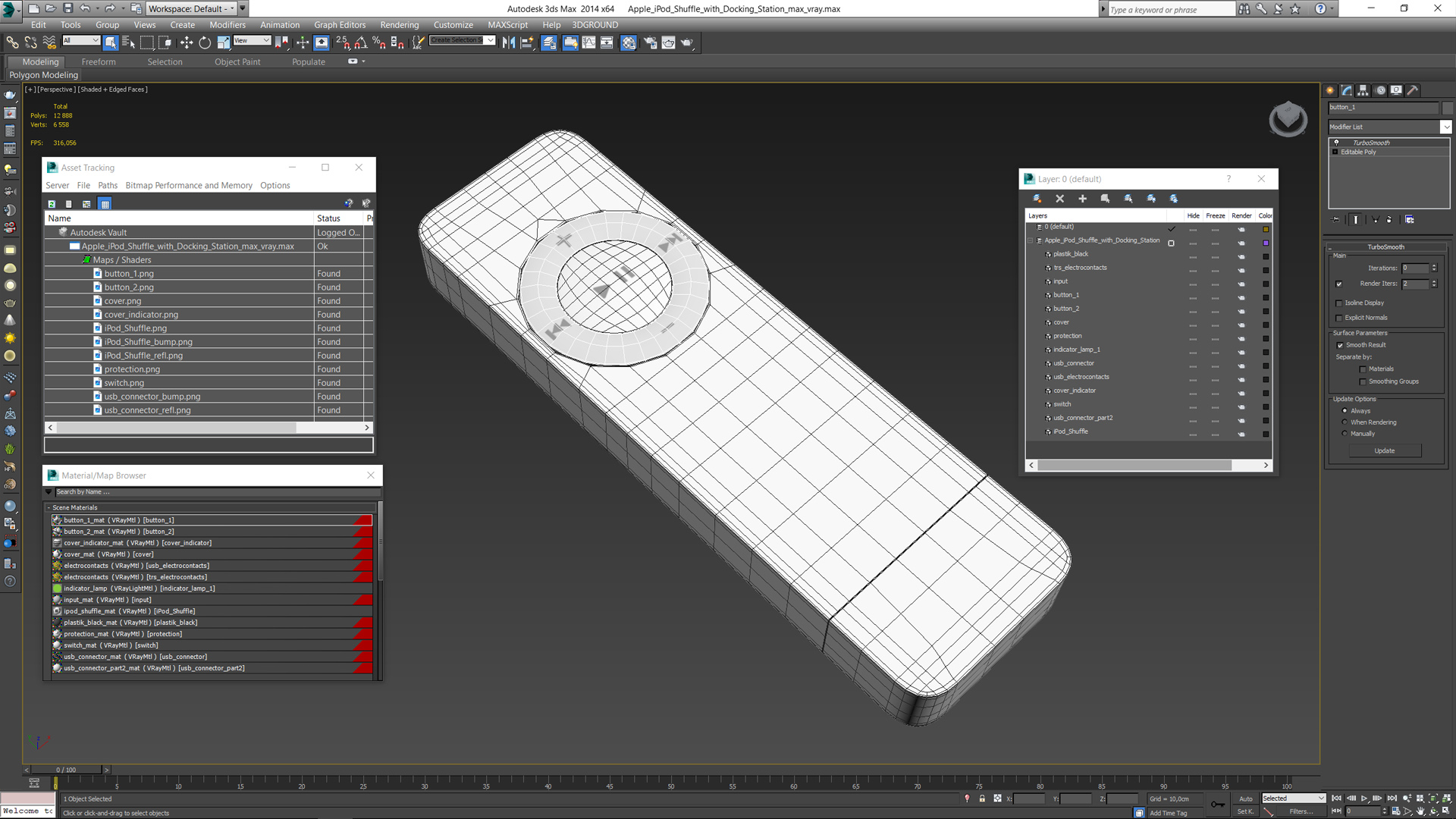Image resolution: width=1456 pixels, height=819 pixels.
Task: Click the Set K. button
Action: pos(1246,811)
